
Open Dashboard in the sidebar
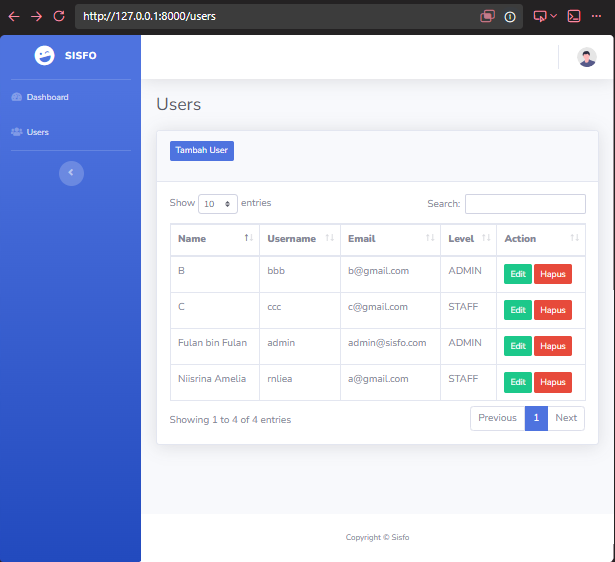[x=47, y=97]
